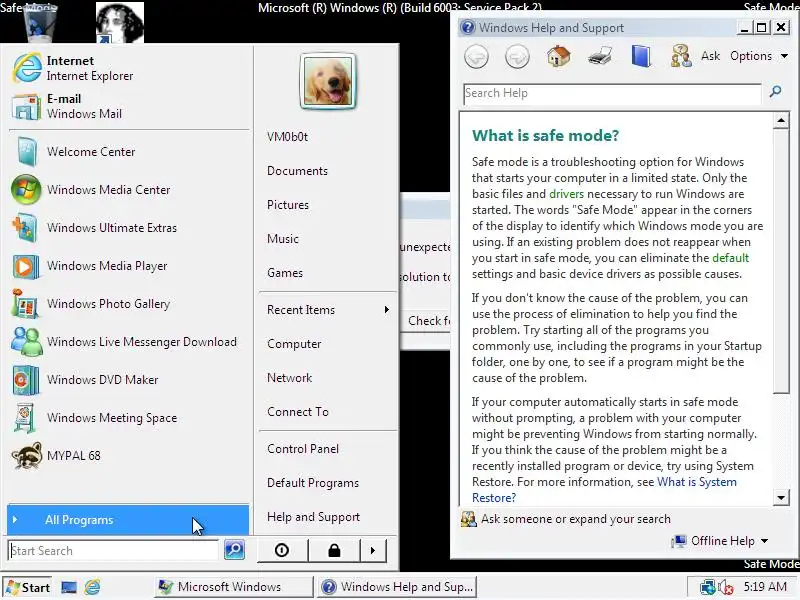Open Documents from Start menu
Image resolution: width=800 pixels, height=600 pixels.
point(297,171)
